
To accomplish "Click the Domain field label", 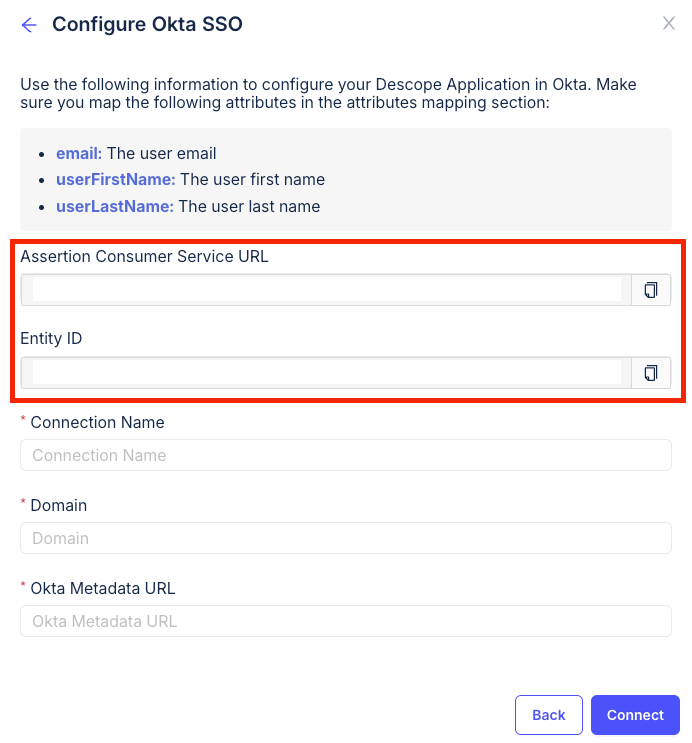I will (58, 505).
